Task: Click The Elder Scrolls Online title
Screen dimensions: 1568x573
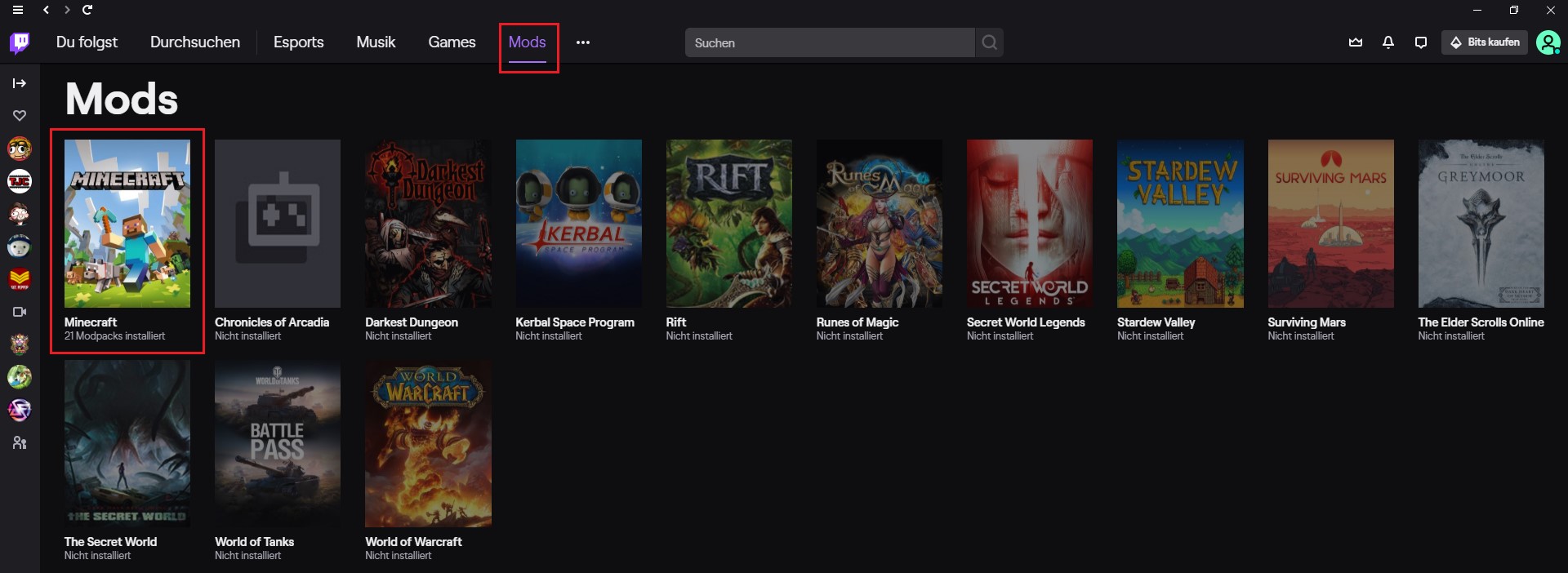Action: [1481, 322]
